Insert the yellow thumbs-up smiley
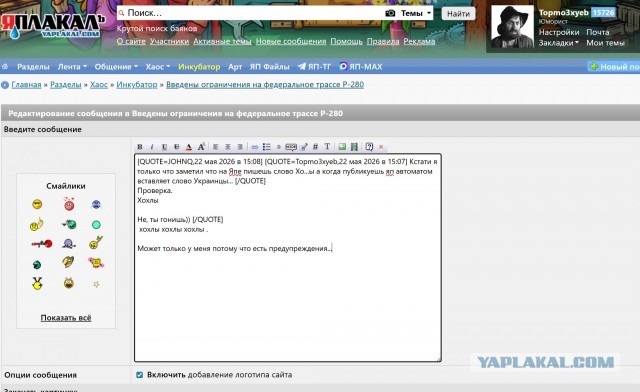Viewport: 640px width, 392px height. (37, 224)
